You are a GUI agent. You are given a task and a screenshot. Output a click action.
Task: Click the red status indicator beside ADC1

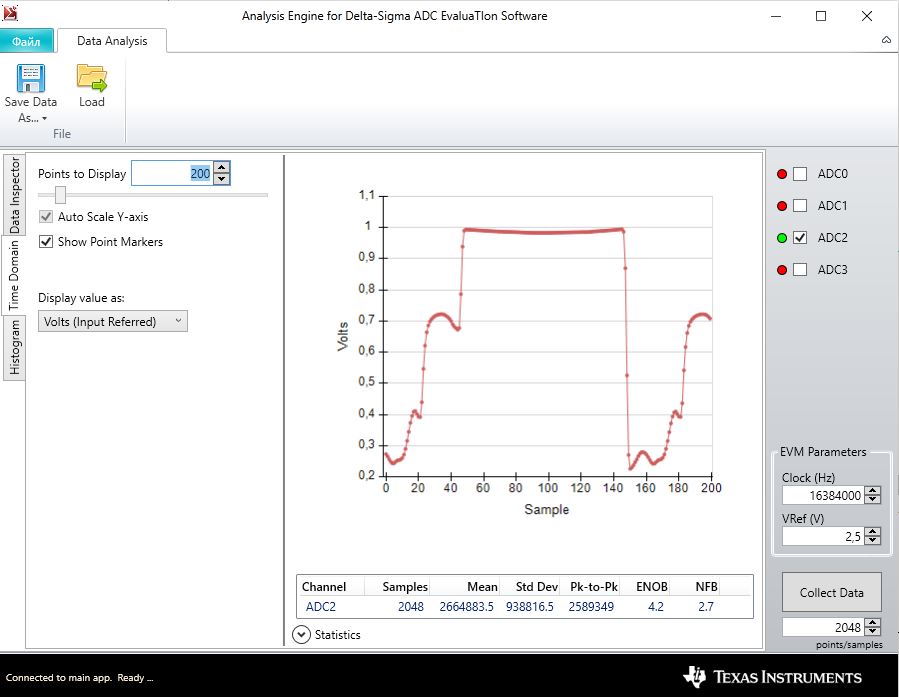tap(781, 206)
